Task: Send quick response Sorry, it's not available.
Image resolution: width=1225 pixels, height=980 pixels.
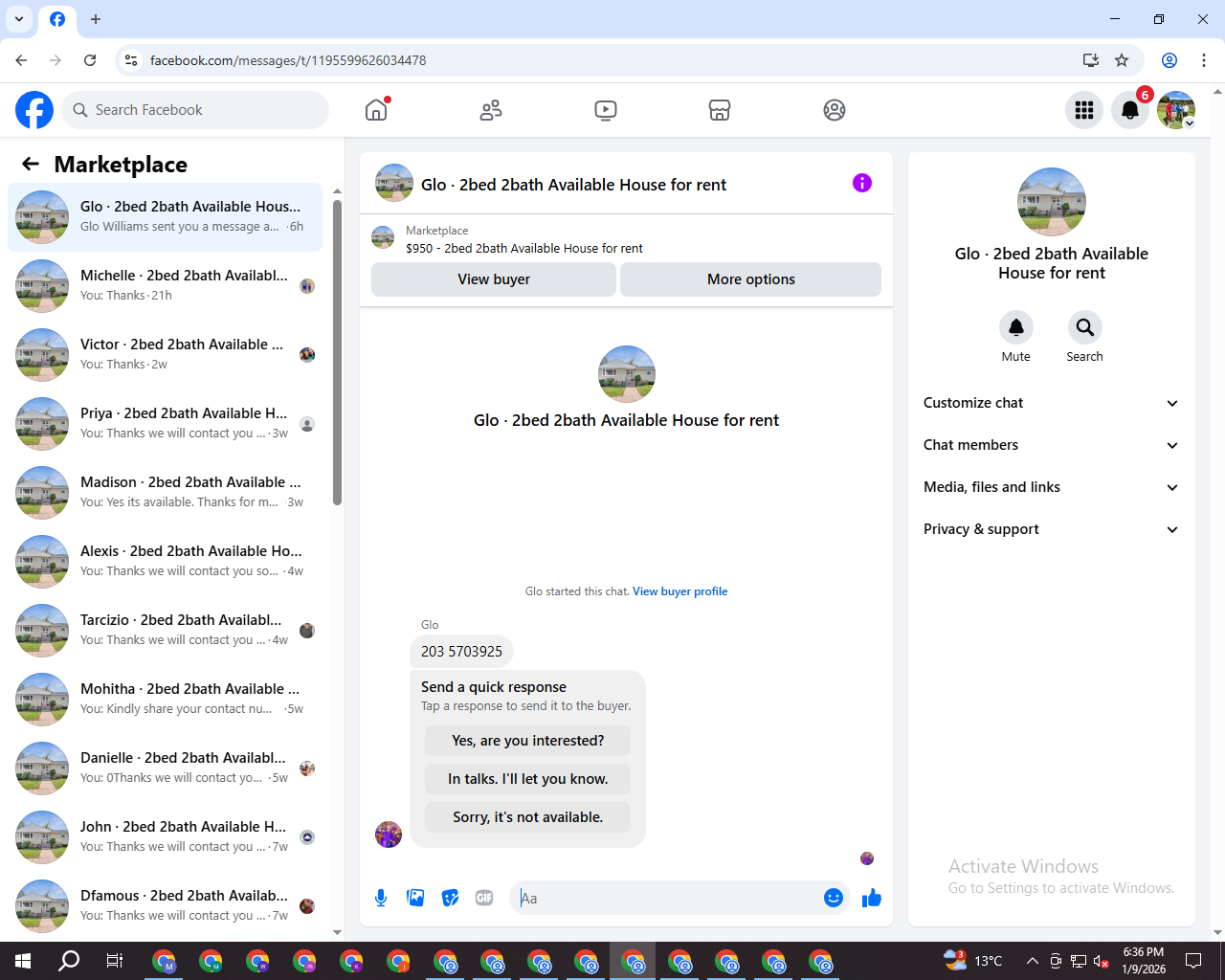Action: pyautogui.click(x=528, y=817)
